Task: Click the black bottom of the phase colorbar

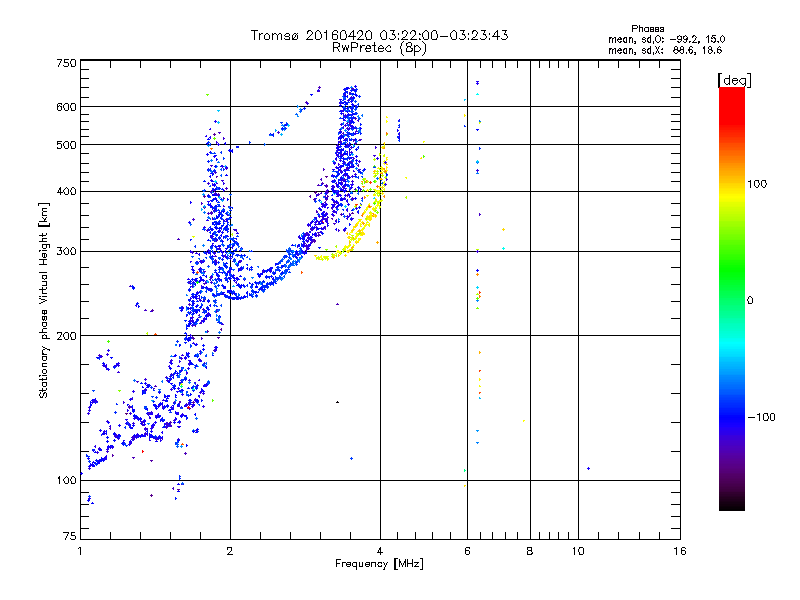Action: click(x=732, y=504)
